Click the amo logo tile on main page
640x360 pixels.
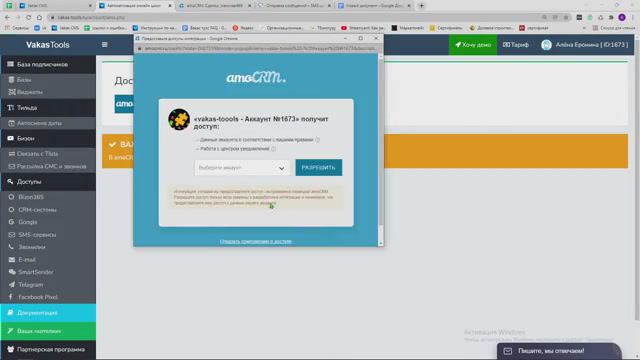coord(124,104)
